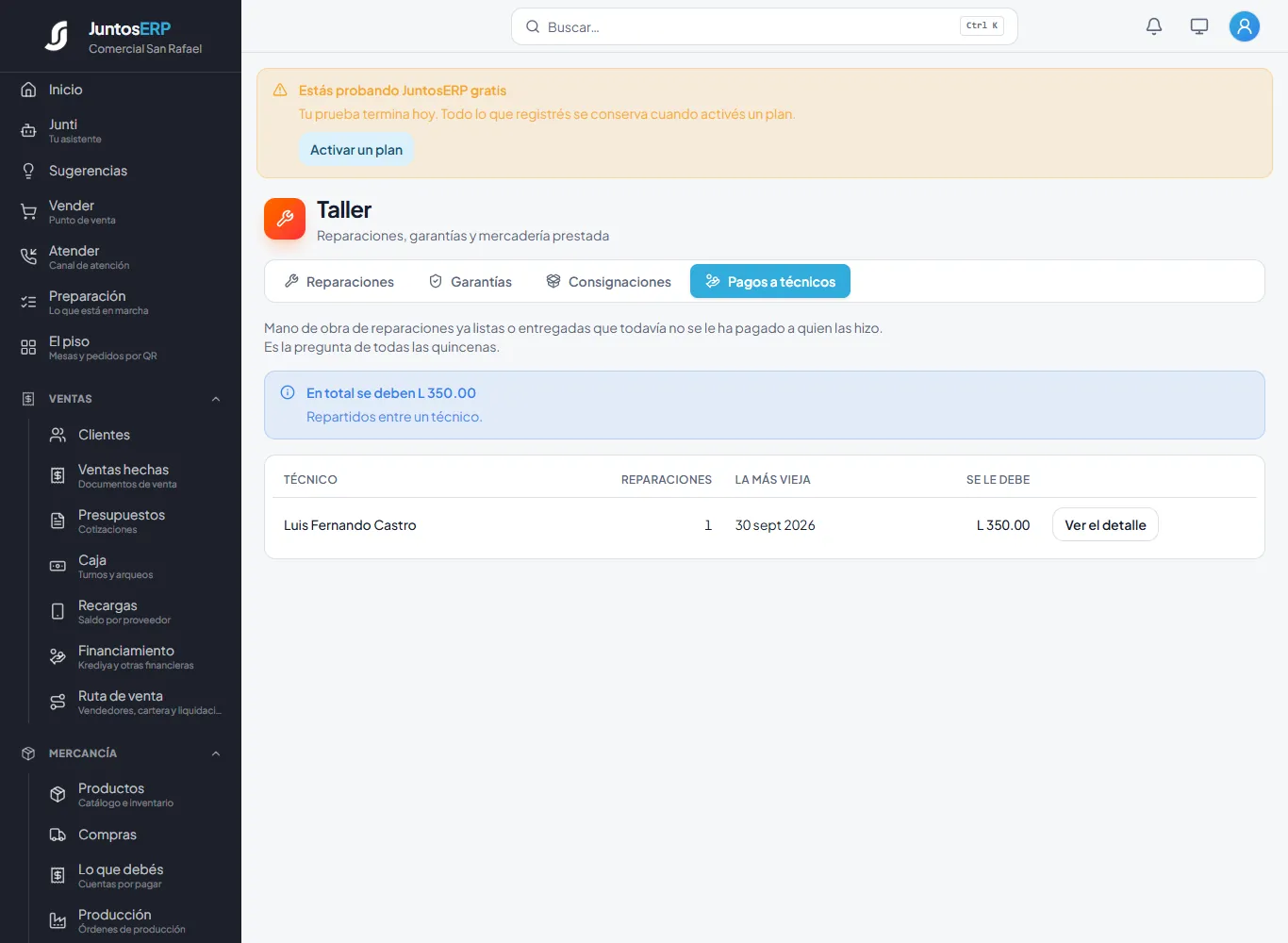
Task: Open Caja turnos y arqueos
Action: [135, 566]
